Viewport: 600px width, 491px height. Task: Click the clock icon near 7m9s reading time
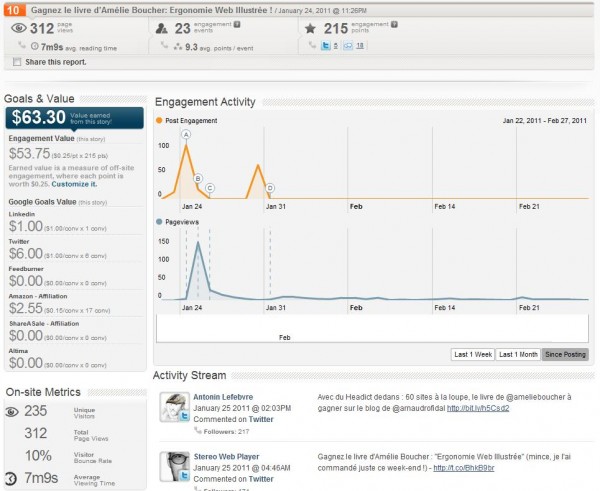(34, 47)
